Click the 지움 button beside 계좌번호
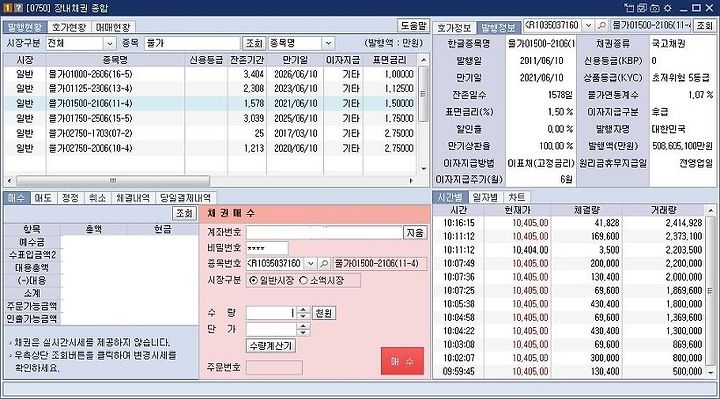720x399 pixels. pos(415,233)
